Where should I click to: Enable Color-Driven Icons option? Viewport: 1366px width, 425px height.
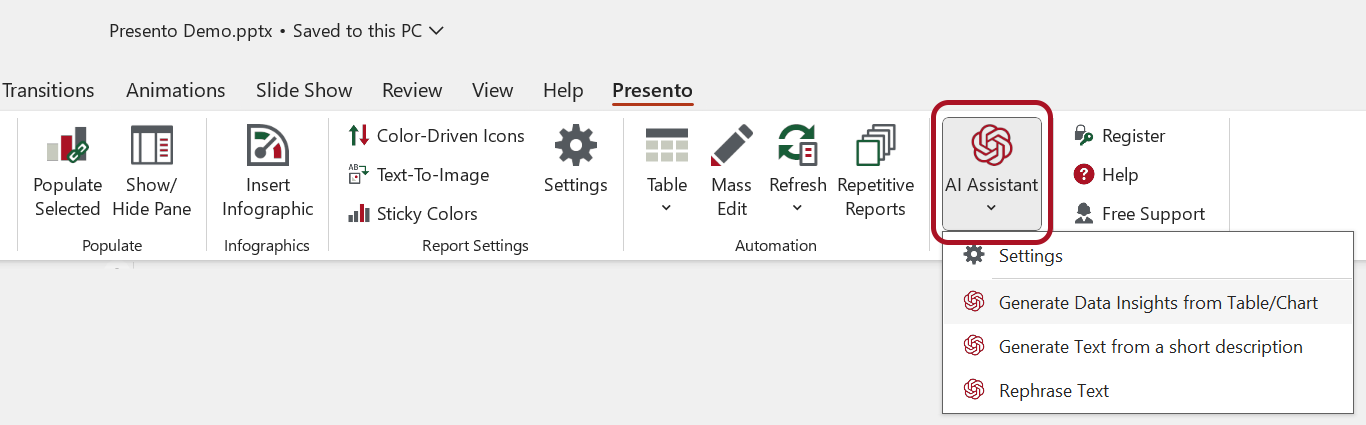[436, 136]
